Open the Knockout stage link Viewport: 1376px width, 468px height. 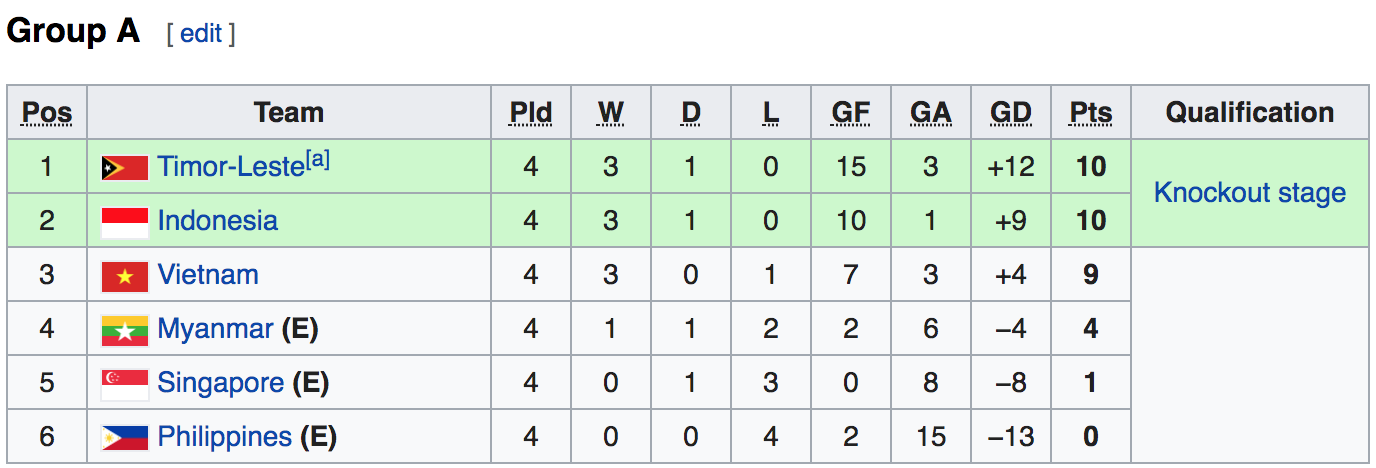(1250, 193)
